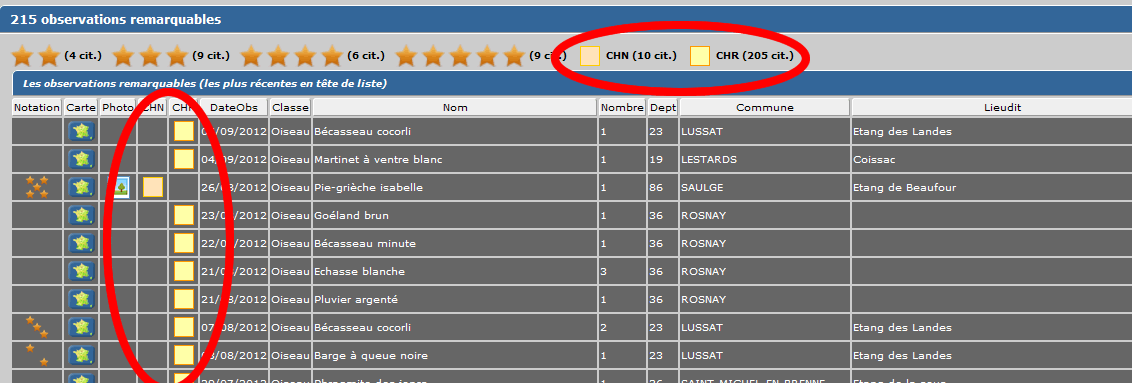1132x383 pixels.
Task: Sort by the Commune column header
Action: click(x=765, y=107)
